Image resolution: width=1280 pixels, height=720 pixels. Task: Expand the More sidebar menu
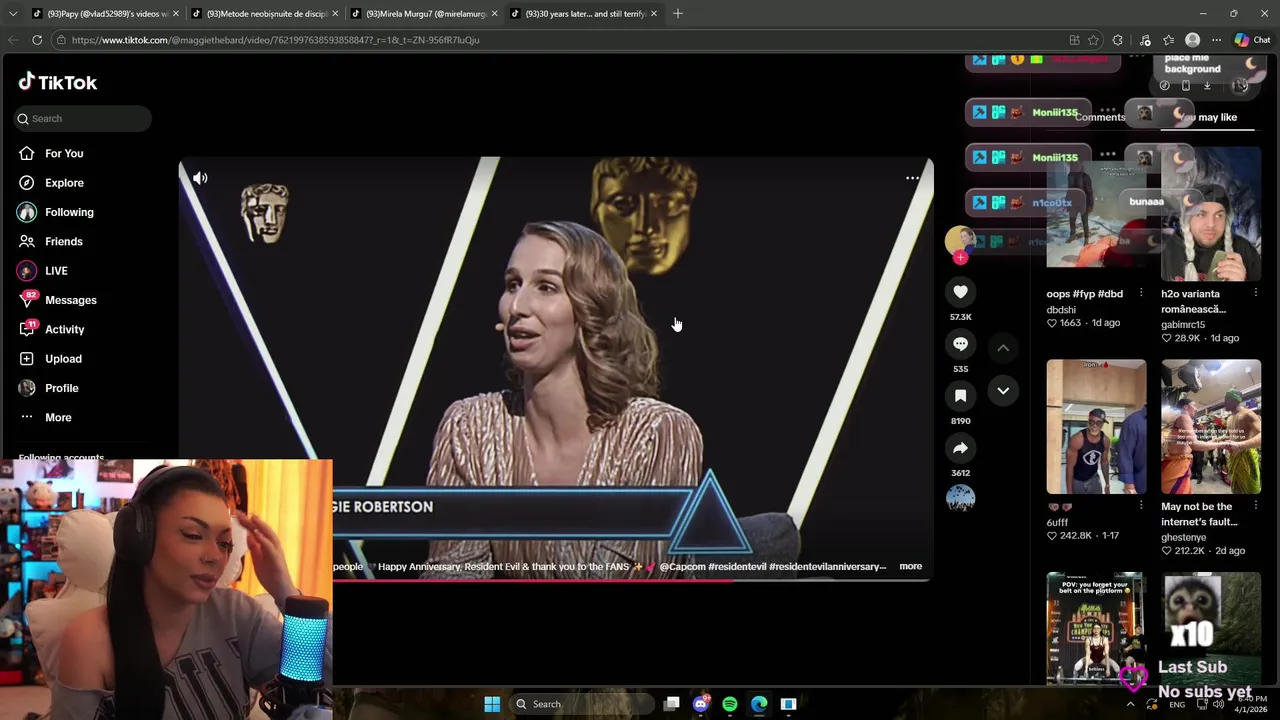coord(58,417)
